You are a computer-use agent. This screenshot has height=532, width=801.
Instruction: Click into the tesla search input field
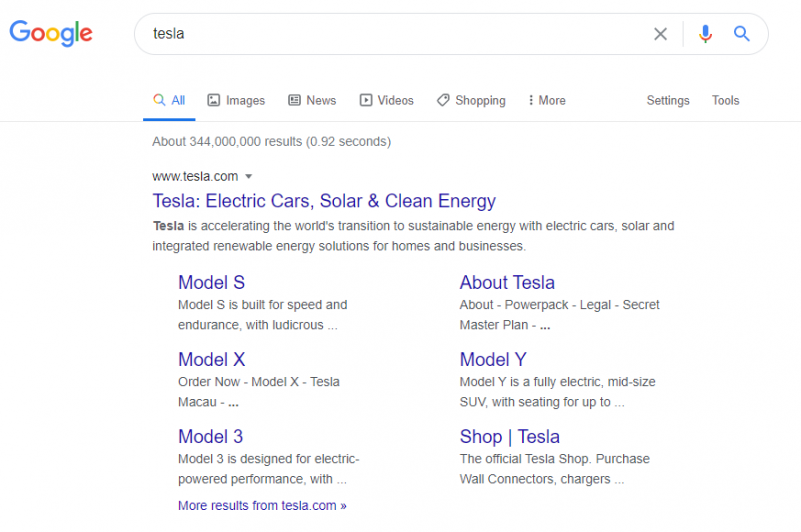(x=398, y=34)
